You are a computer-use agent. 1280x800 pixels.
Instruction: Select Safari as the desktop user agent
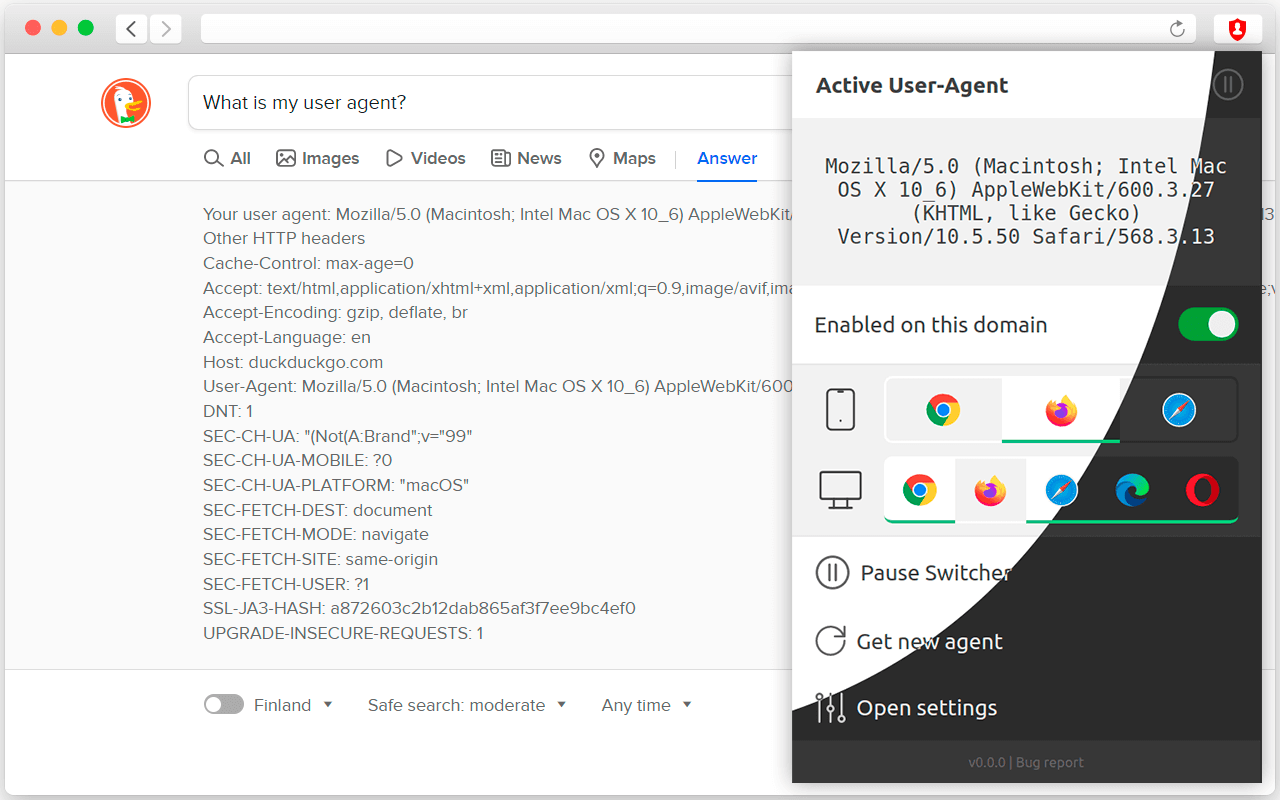click(1060, 490)
